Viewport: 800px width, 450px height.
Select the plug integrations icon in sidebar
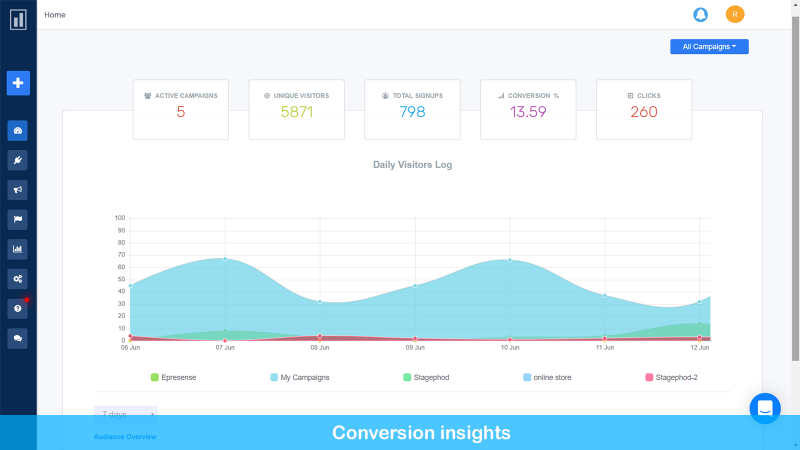pos(17,160)
